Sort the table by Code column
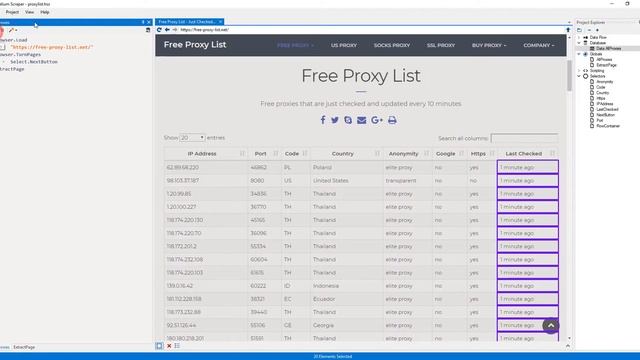This screenshot has width=640, height=360. tap(296, 153)
